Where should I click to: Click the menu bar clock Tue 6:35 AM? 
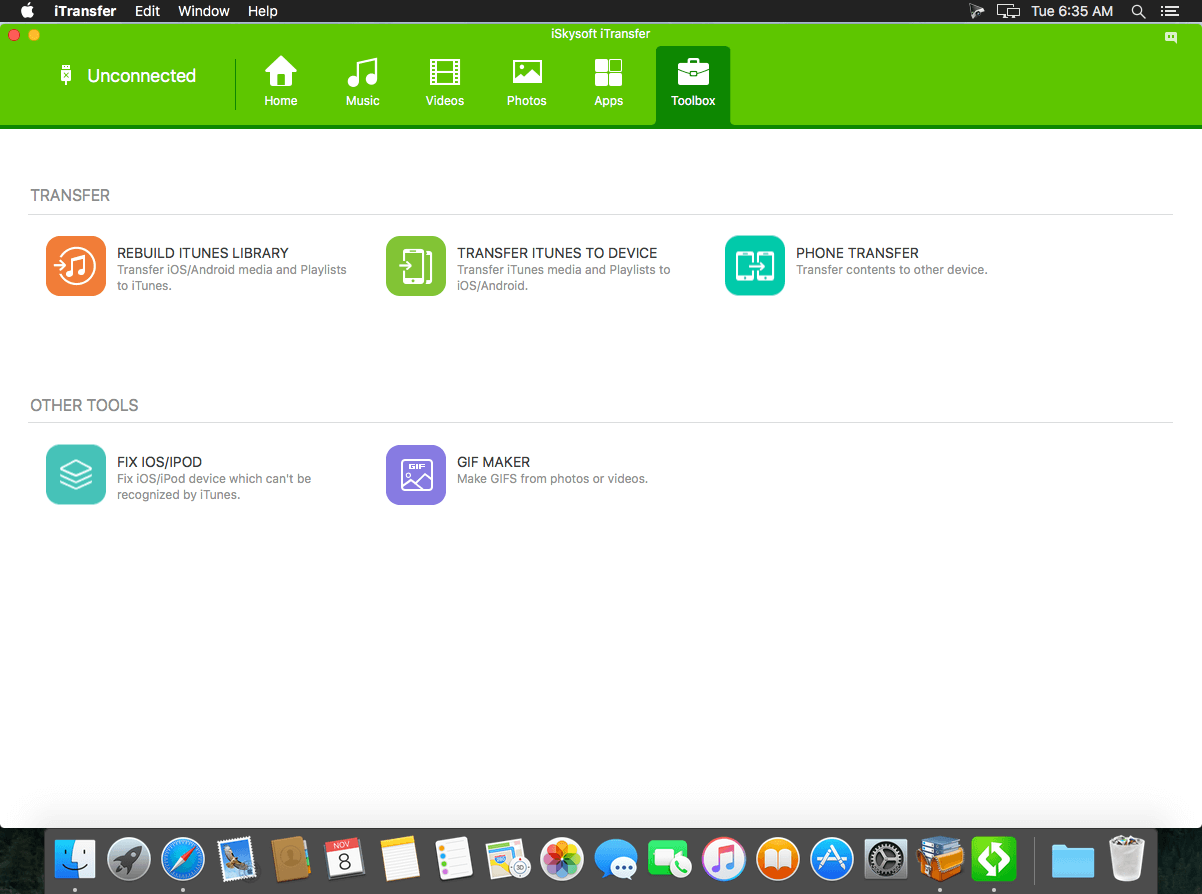tap(1072, 11)
